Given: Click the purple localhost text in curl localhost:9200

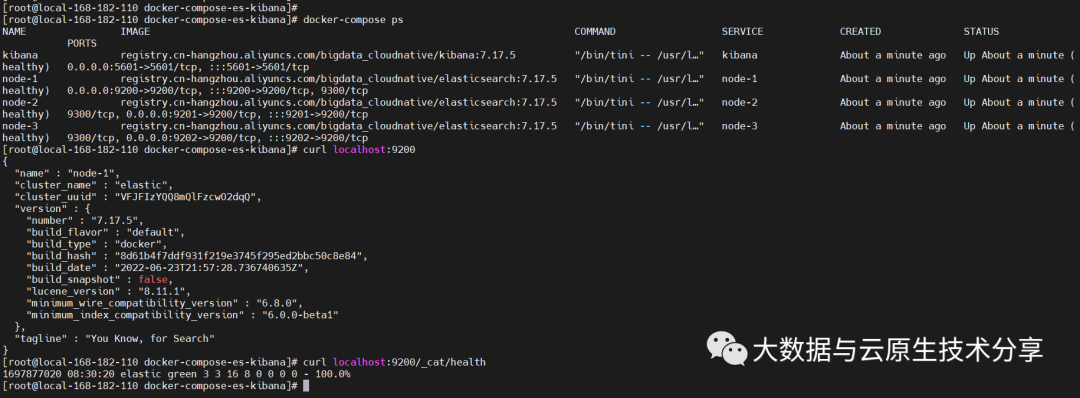Looking at the screenshot, I should 360,149.
